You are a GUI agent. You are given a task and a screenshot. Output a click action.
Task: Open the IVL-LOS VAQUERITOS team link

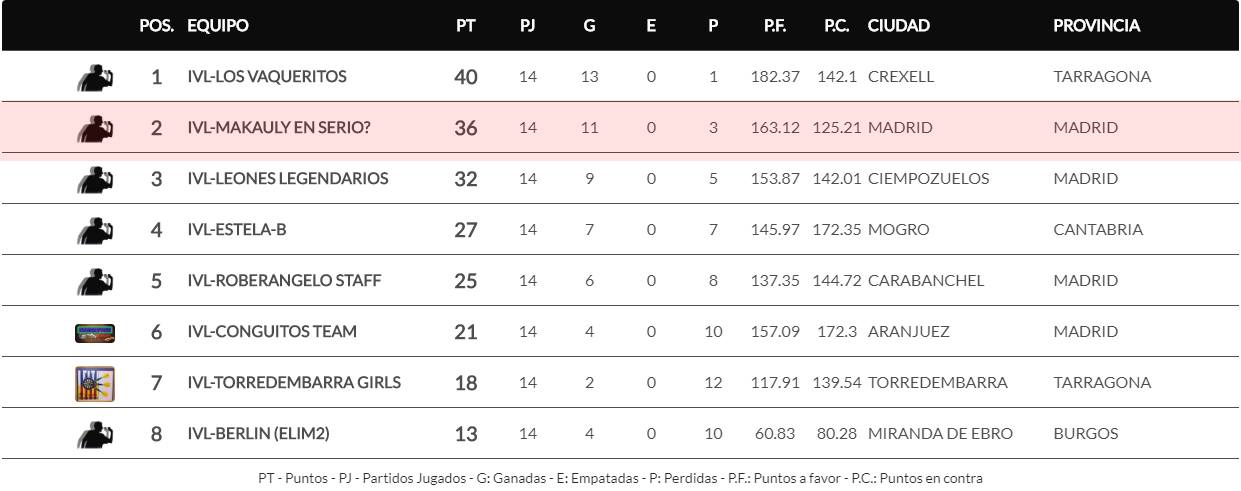click(267, 77)
